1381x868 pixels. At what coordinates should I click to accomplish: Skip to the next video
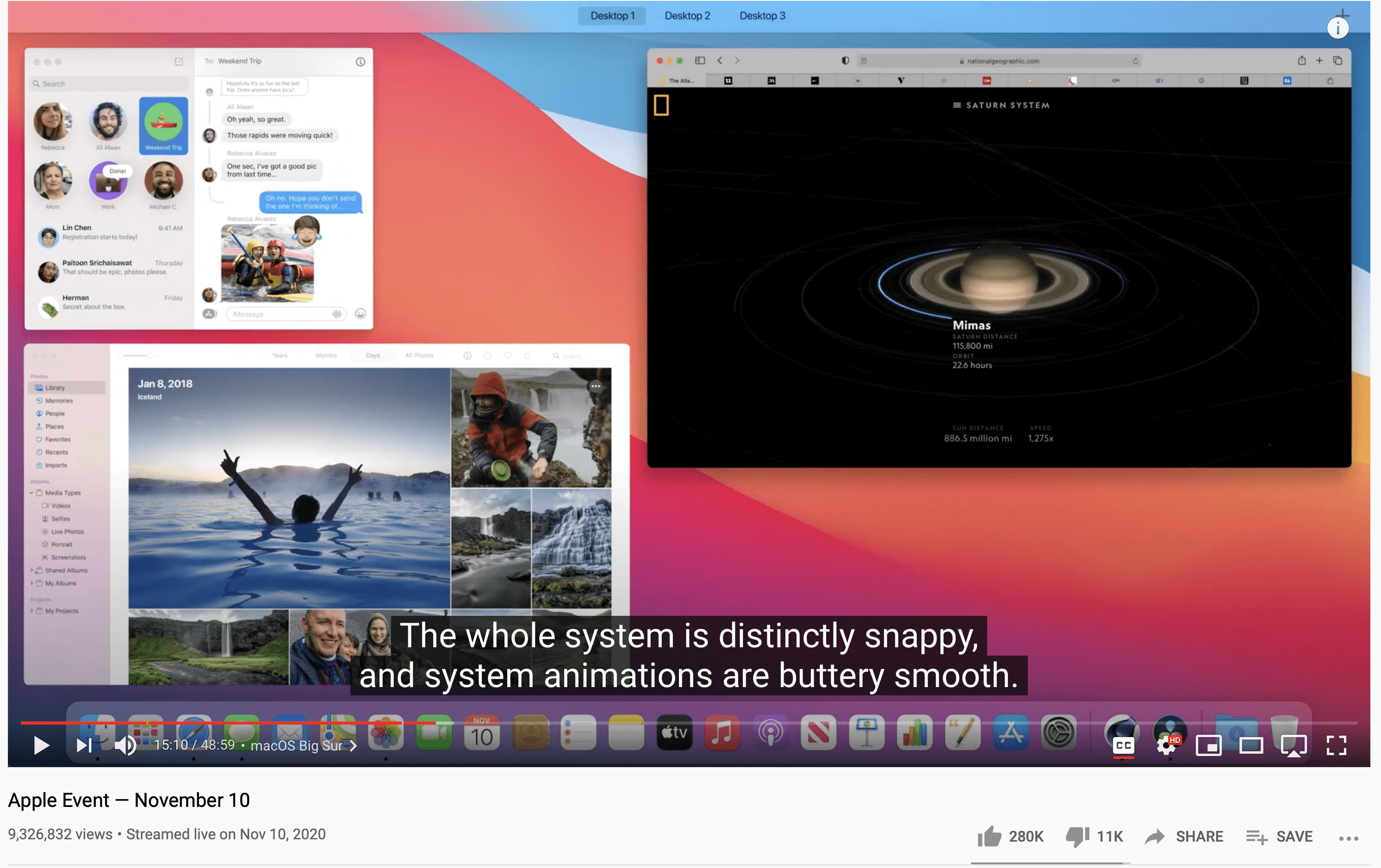(84, 745)
